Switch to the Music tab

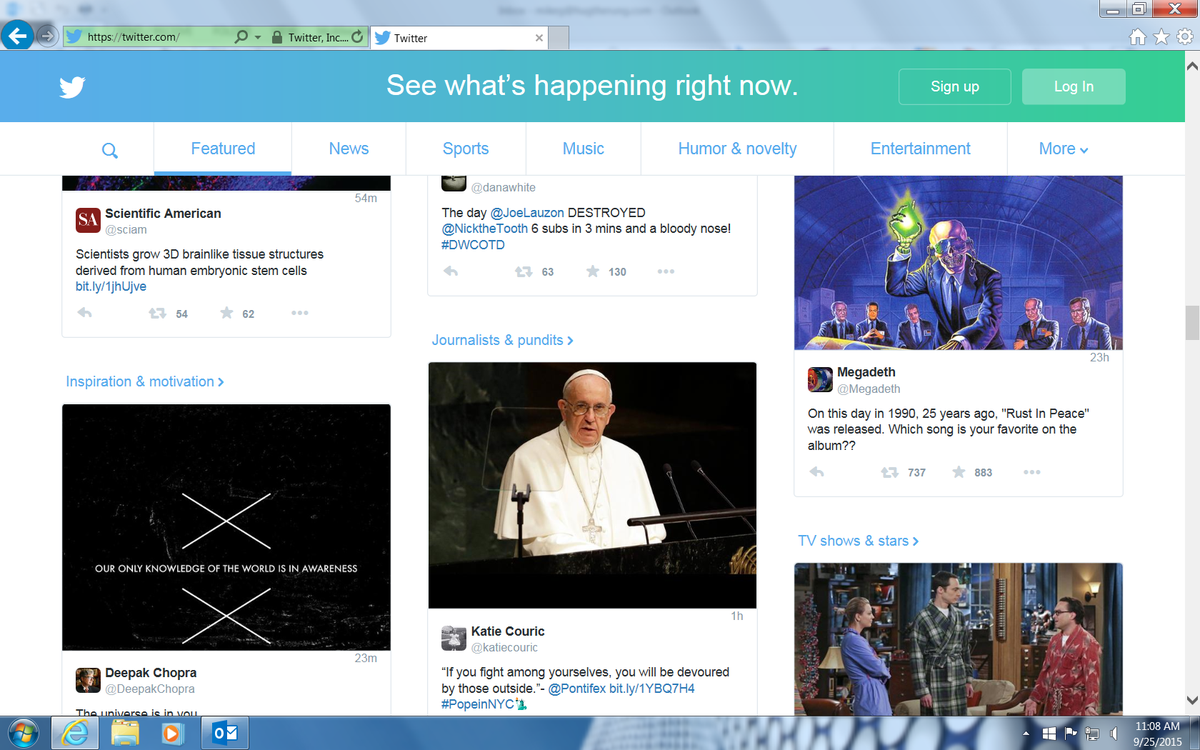click(x=583, y=149)
